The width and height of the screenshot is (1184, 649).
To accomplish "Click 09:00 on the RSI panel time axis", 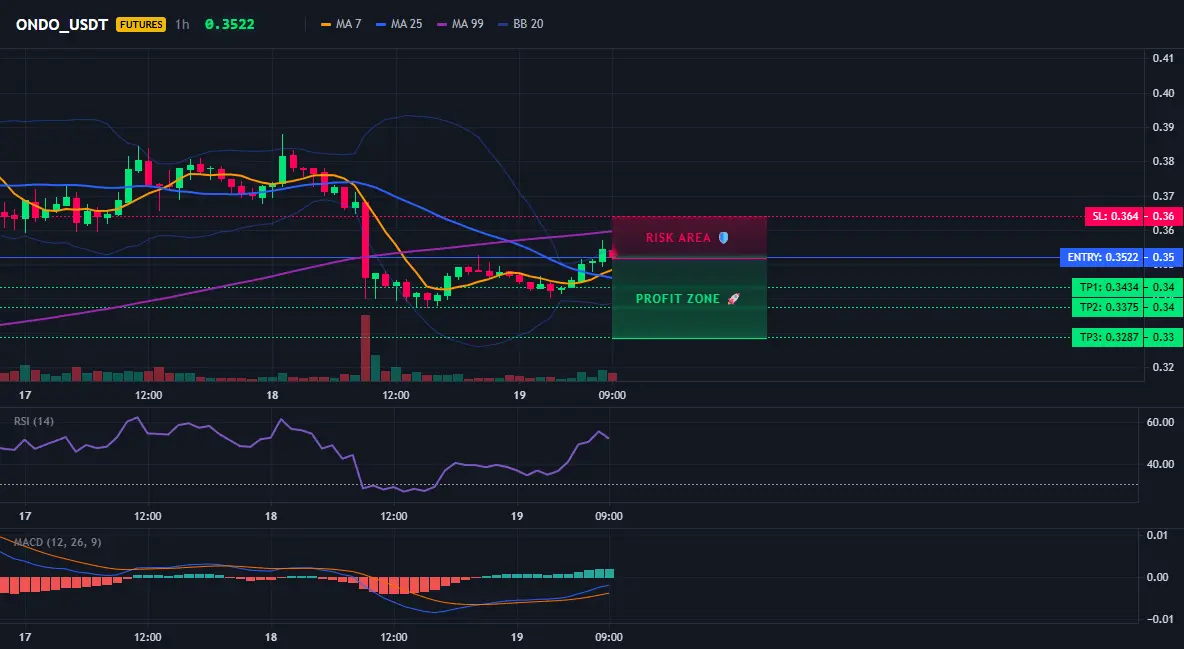I will pos(609,516).
